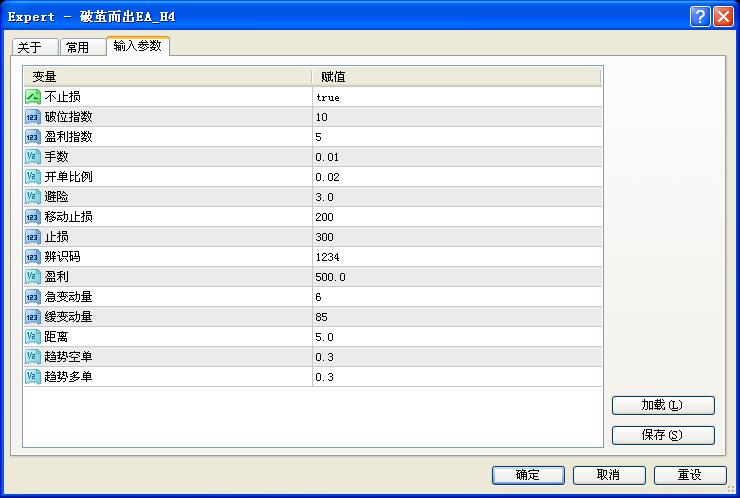Click the 移动止损 variable name
Screen dimensions: 740x498
click(68, 217)
